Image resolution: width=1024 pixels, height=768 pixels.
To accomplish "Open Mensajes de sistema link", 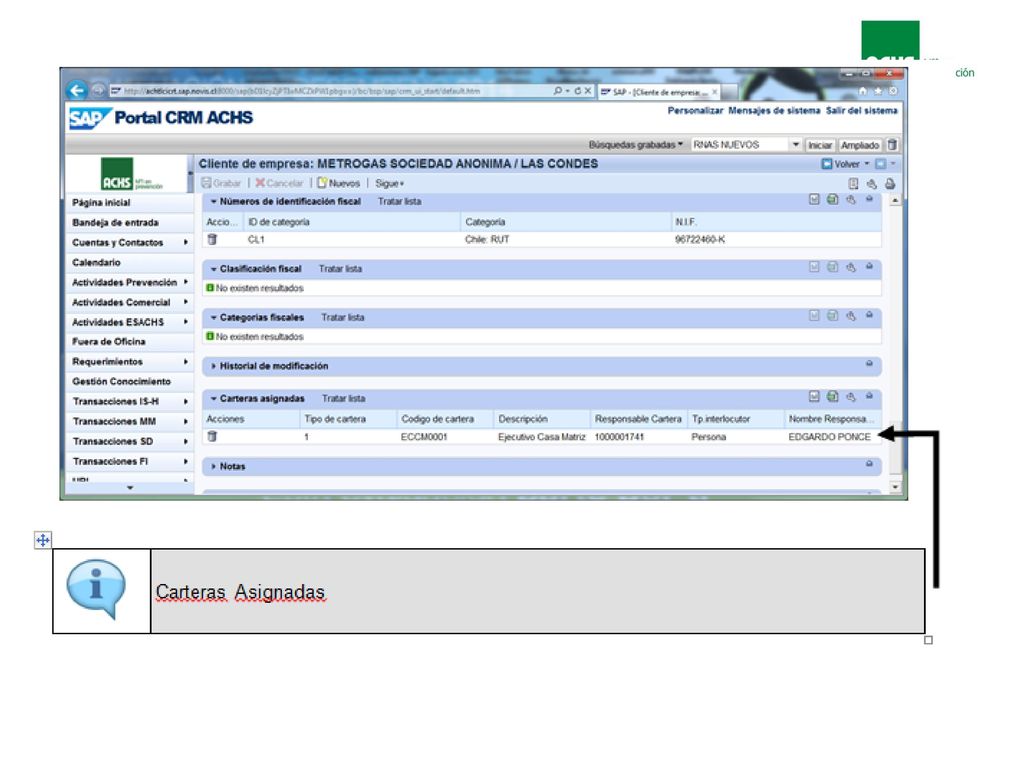I will pos(774,111).
